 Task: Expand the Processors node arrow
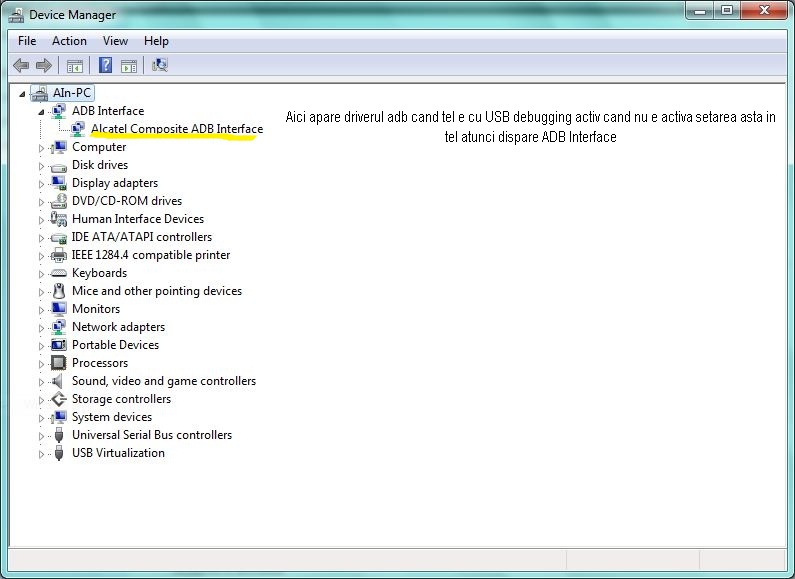tap(41, 364)
